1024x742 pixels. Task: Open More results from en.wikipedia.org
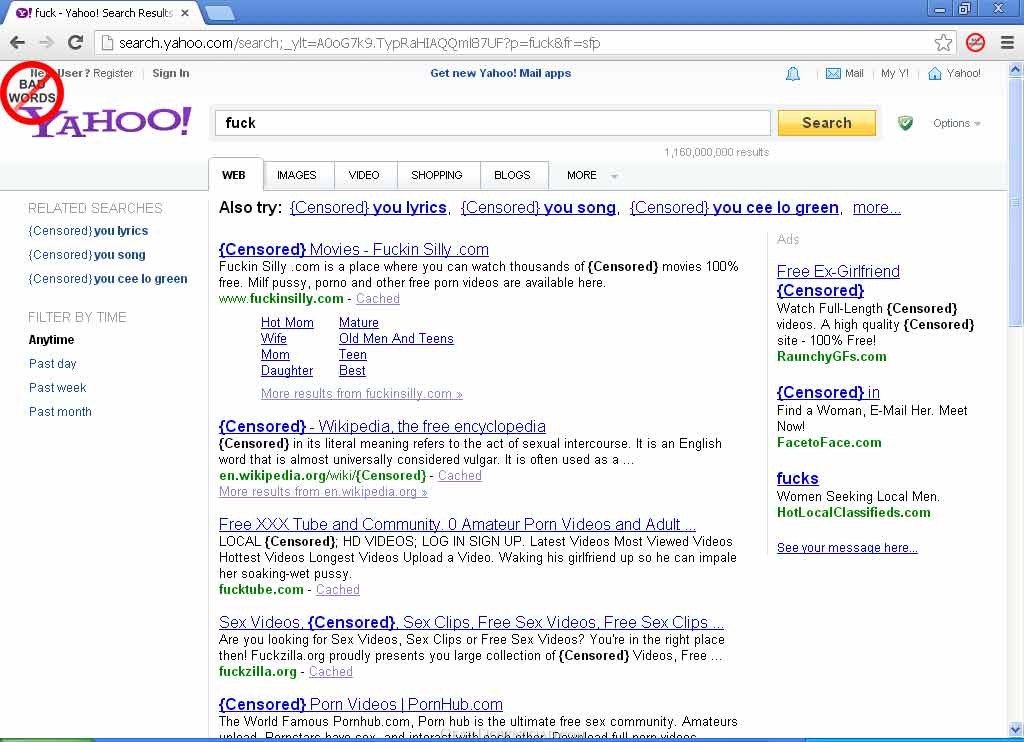point(323,492)
